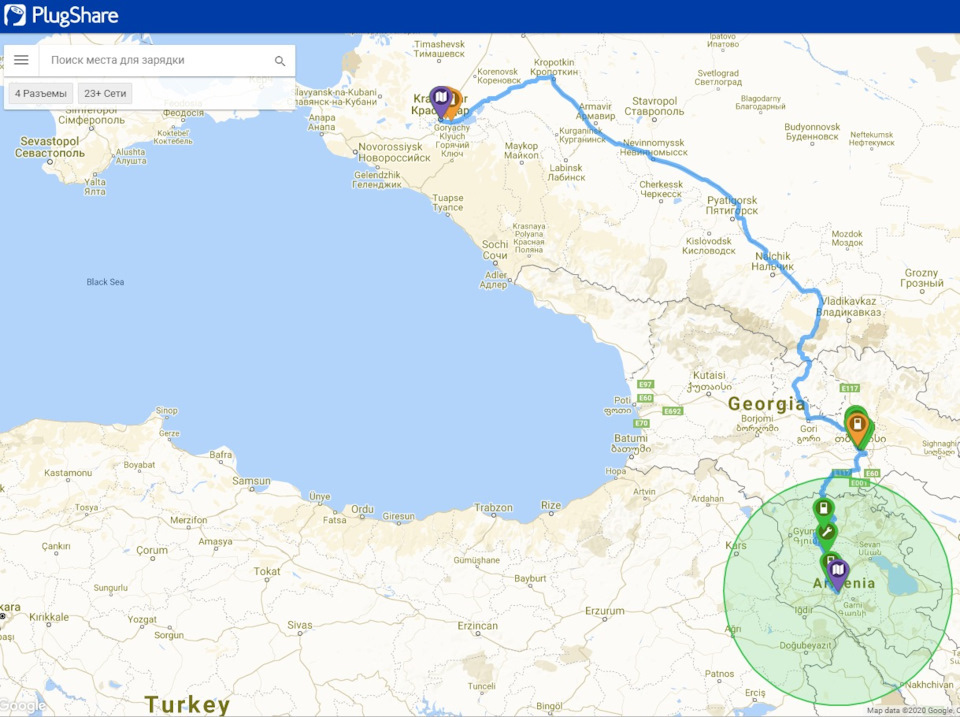Focus the Поиск места для зарядки field
The image size is (960, 717).
pyautogui.click(x=156, y=60)
